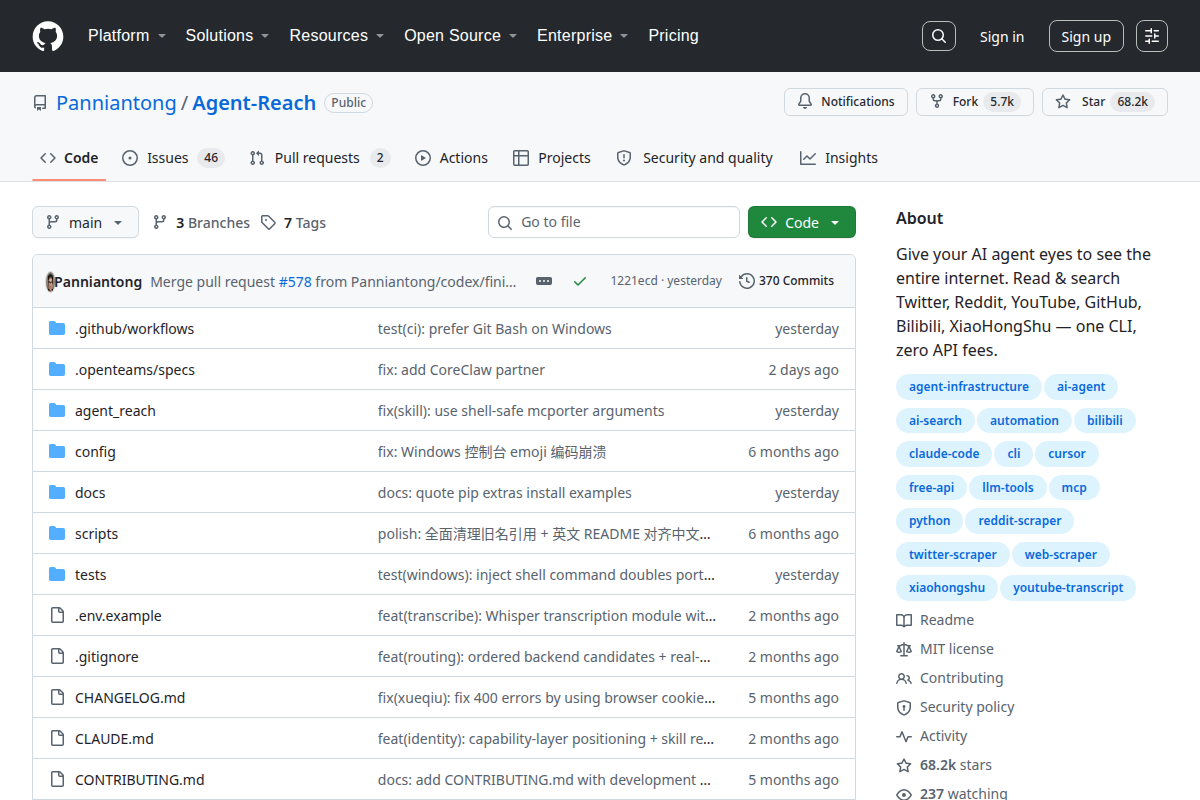Screen dimensions: 1200x800
Task: Open commit 'docs: quote pip extras install examples'
Action: (x=504, y=493)
